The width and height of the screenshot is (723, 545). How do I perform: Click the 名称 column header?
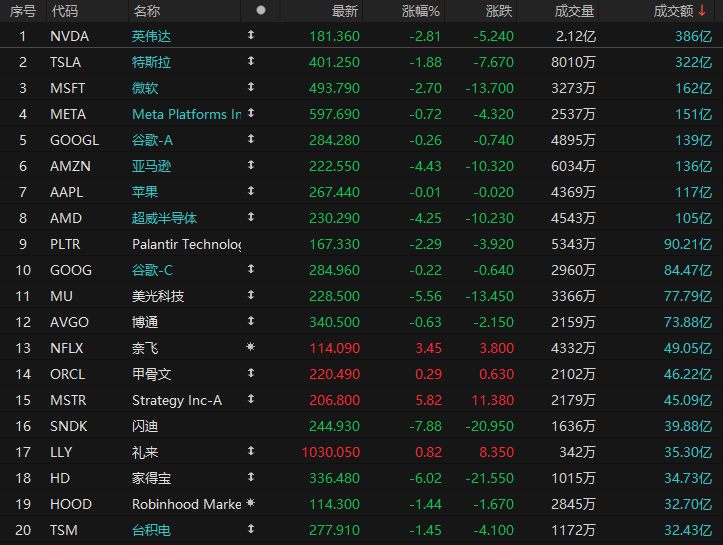coord(147,11)
